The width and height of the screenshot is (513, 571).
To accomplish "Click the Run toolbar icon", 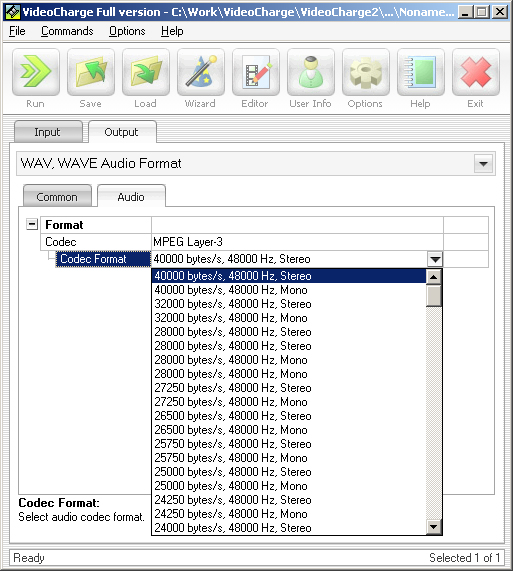I will tap(36, 72).
